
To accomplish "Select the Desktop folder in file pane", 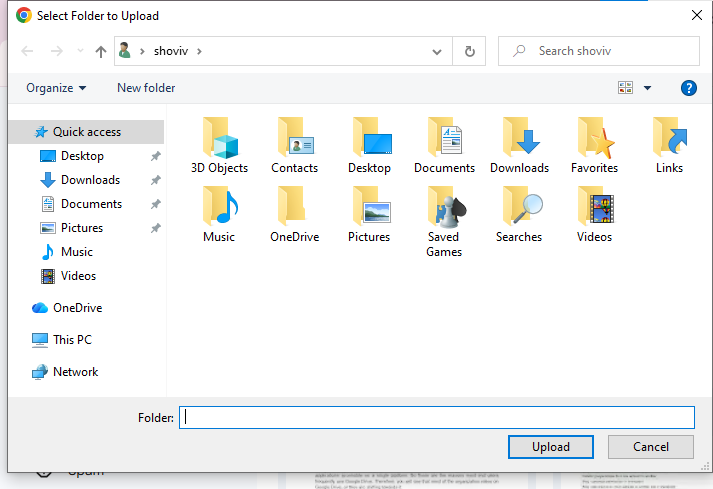I will click(x=369, y=145).
